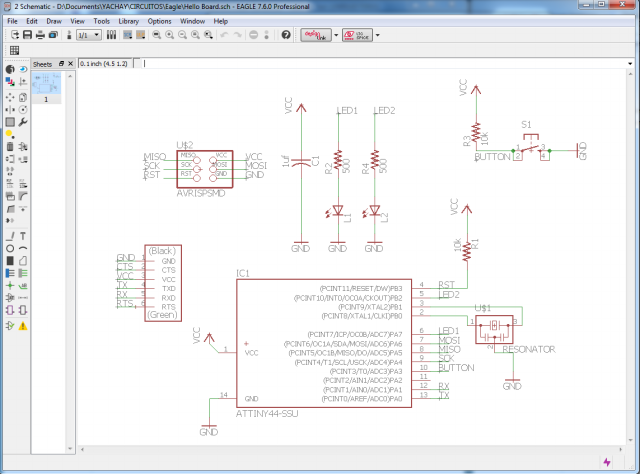Select the Add part tool
This screenshot has width=640, height=474.
[23, 147]
